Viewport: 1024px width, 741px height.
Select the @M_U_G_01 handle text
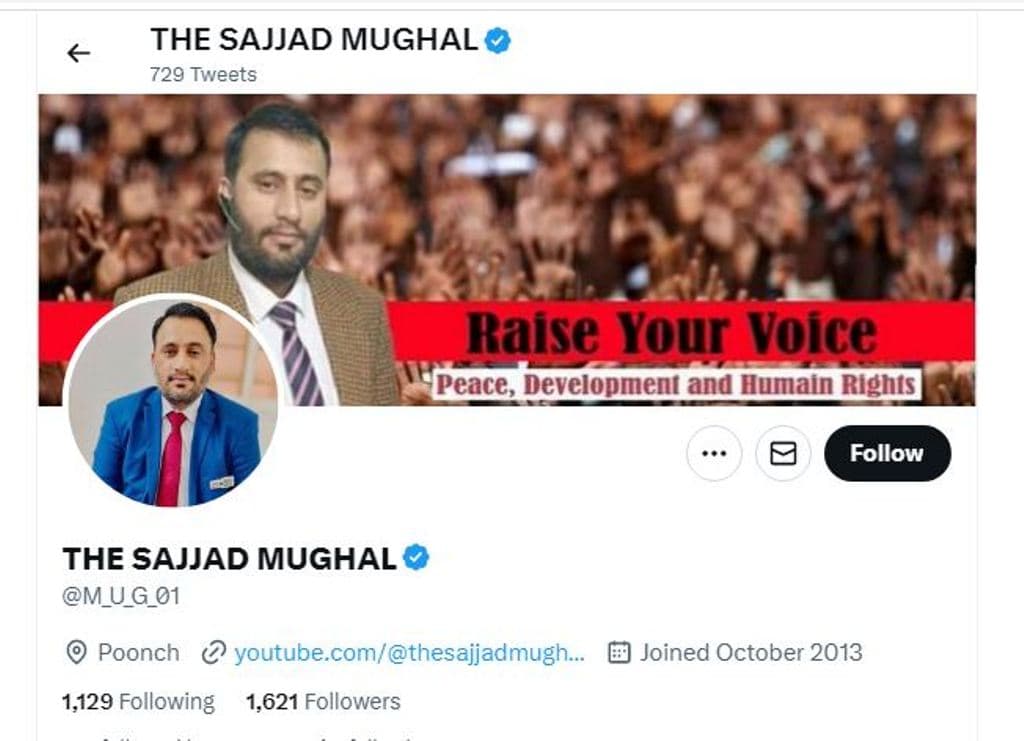pyautogui.click(x=121, y=597)
